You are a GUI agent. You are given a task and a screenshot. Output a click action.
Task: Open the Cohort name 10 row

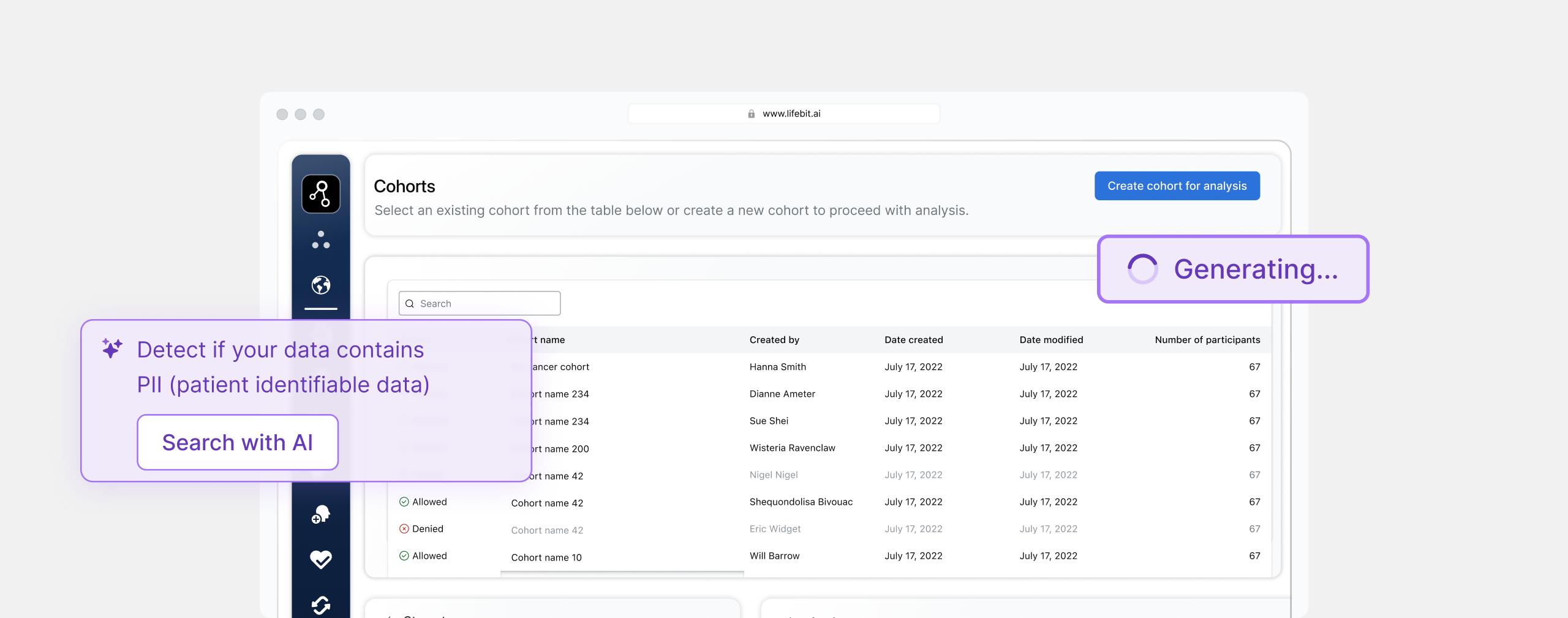pyautogui.click(x=546, y=557)
